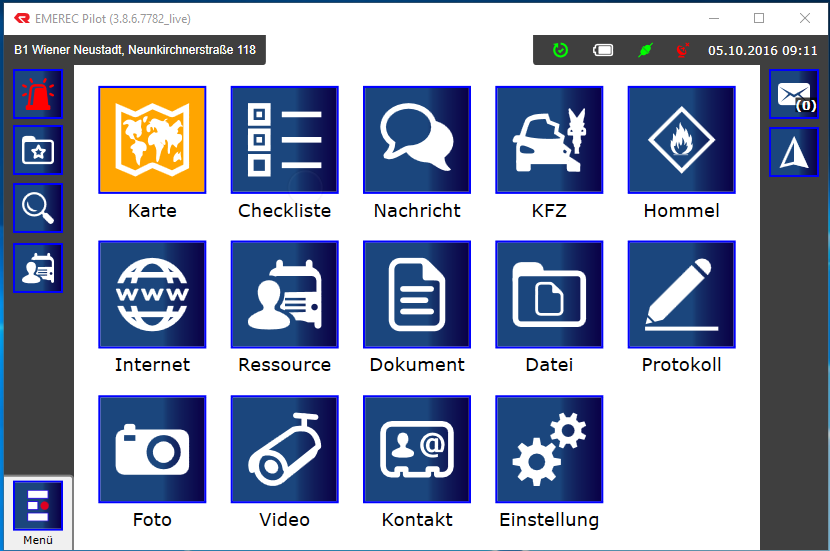Open the Protokoll pencil tile

pyautogui.click(x=681, y=294)
